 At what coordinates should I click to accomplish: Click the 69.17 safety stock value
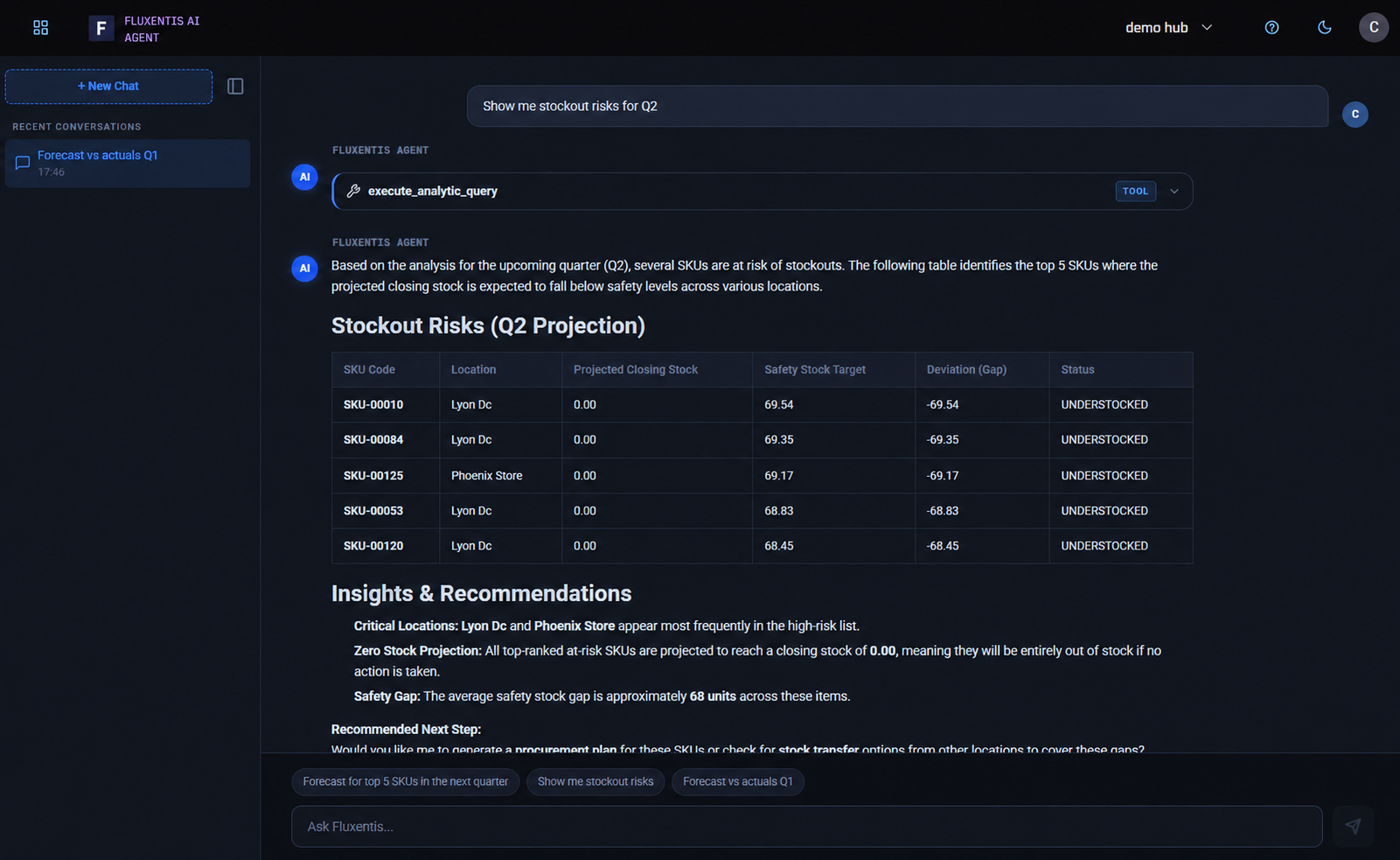coord(778,475)
